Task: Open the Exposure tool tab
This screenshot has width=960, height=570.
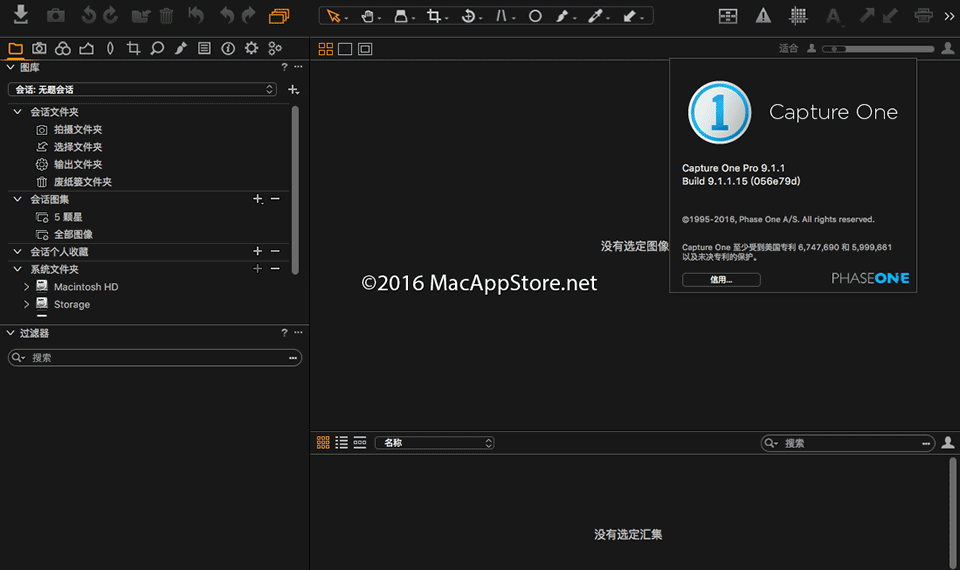Action: 86,49
